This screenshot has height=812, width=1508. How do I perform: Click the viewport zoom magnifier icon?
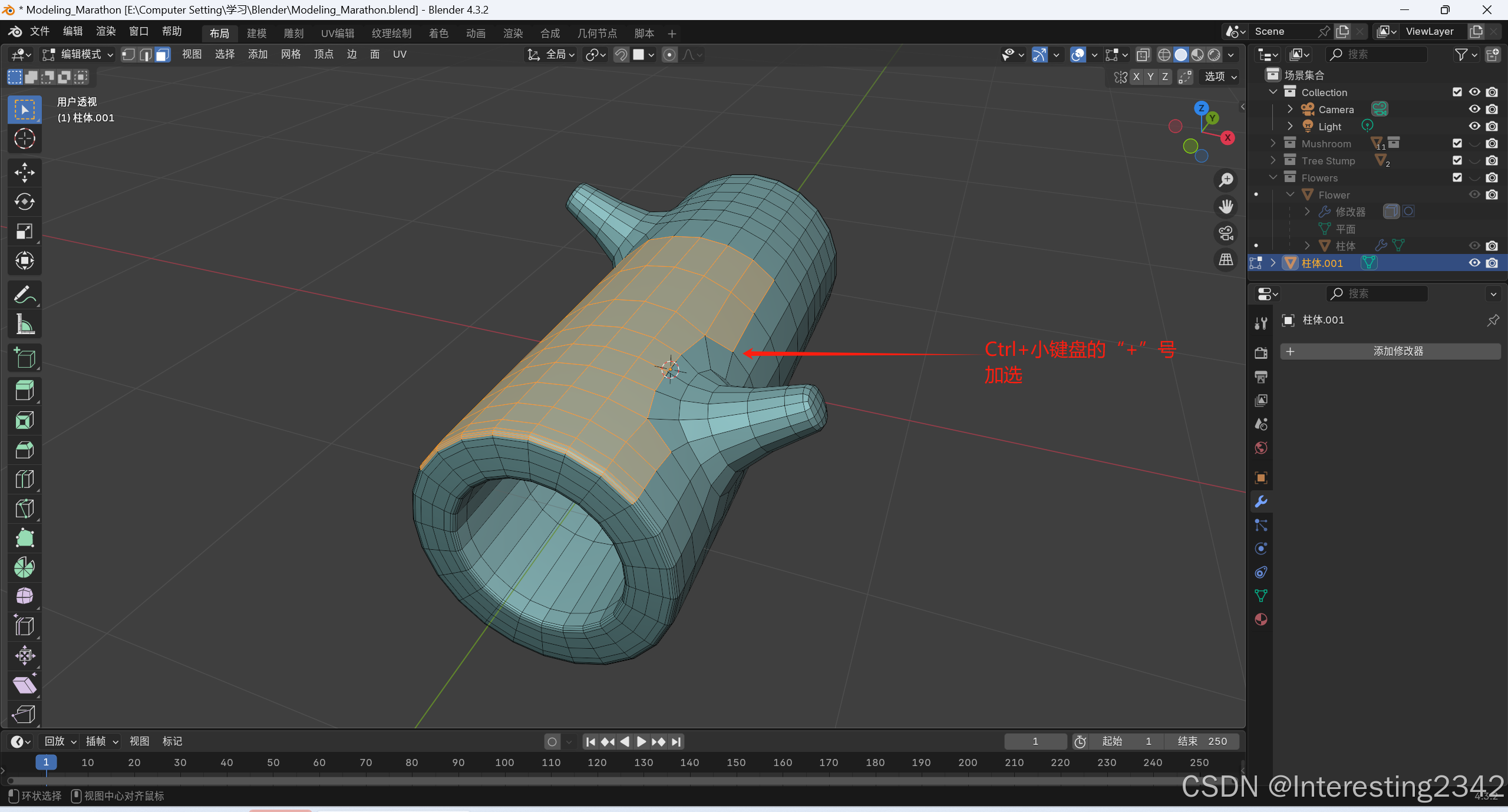pos(1226,180)
